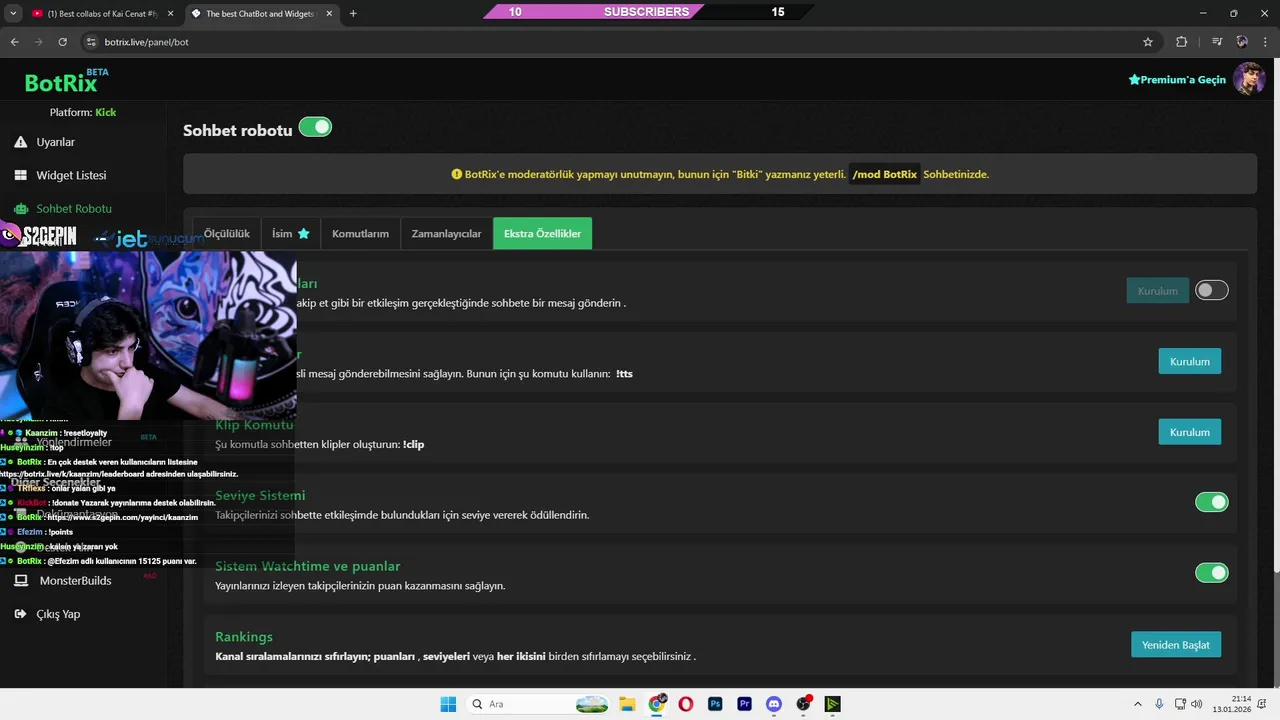Click the dimmed Kurulum button in first row

(1157, 291)
